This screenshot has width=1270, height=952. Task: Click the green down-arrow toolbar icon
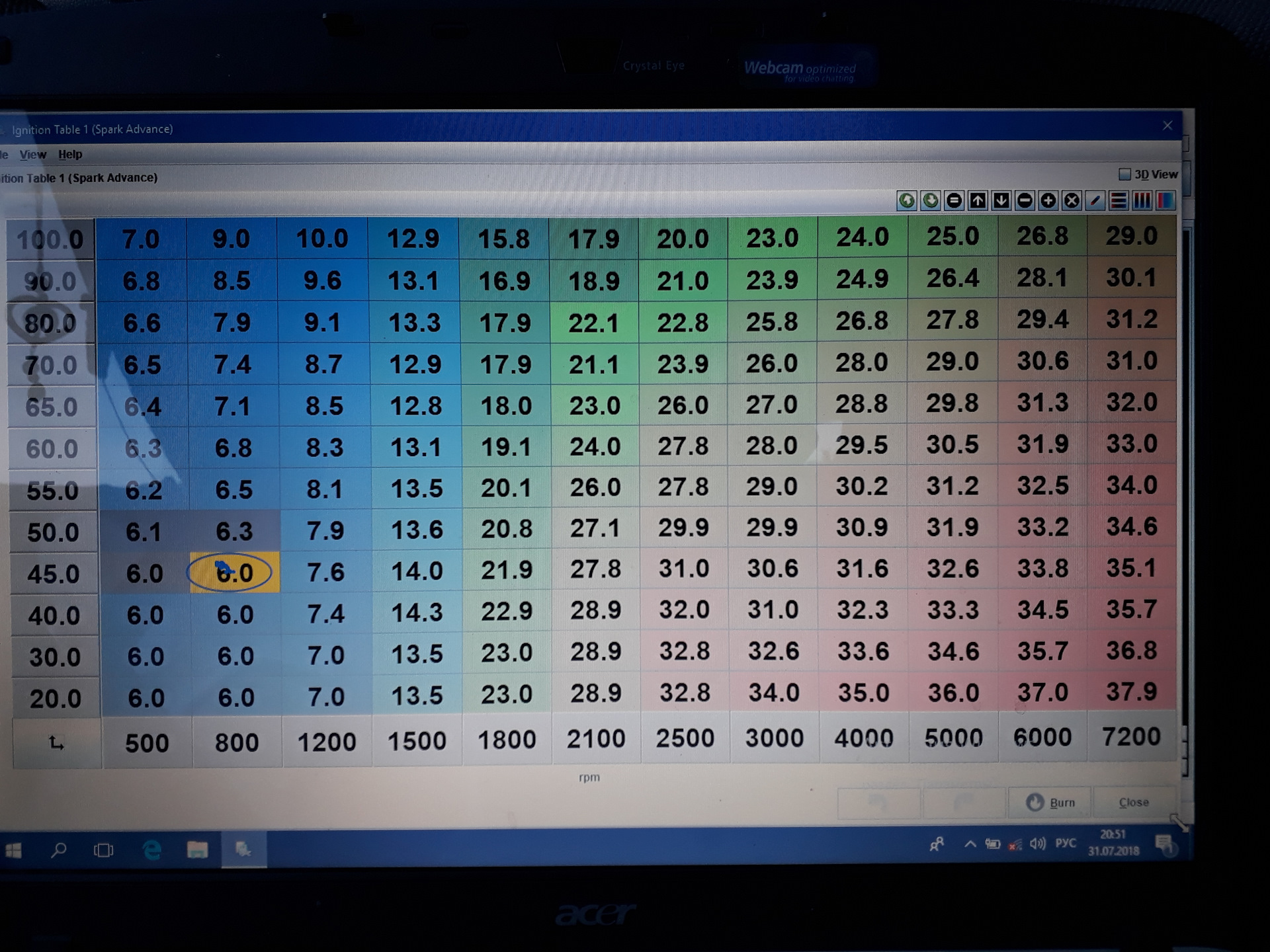931,200
